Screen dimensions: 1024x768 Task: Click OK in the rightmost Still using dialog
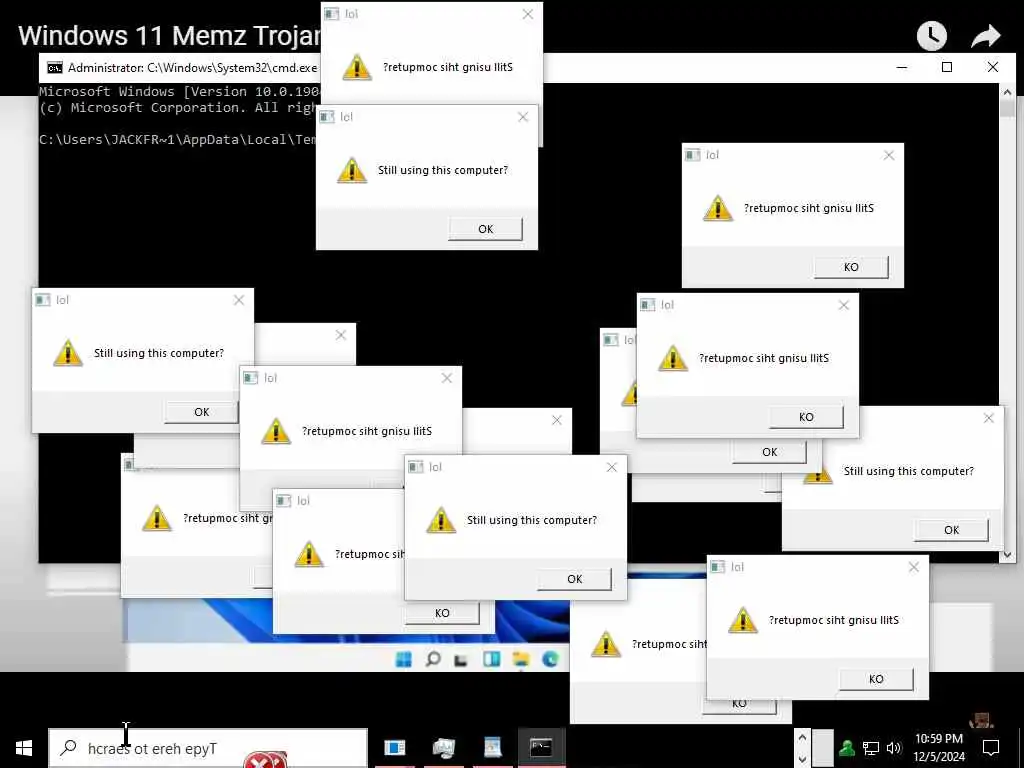click(x=952, y=530)
